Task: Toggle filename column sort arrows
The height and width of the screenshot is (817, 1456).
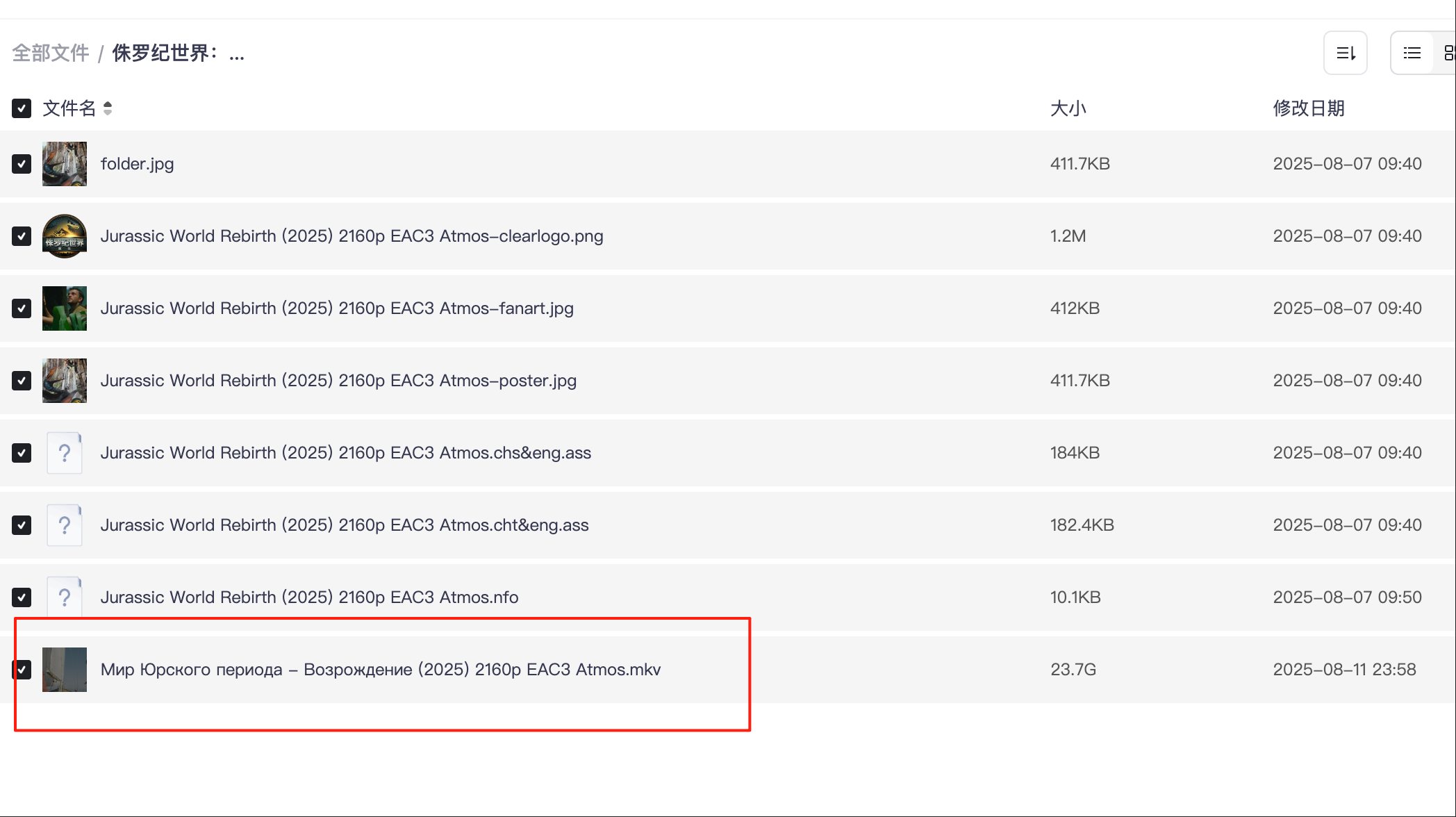Action: click(x=108, y=108)
